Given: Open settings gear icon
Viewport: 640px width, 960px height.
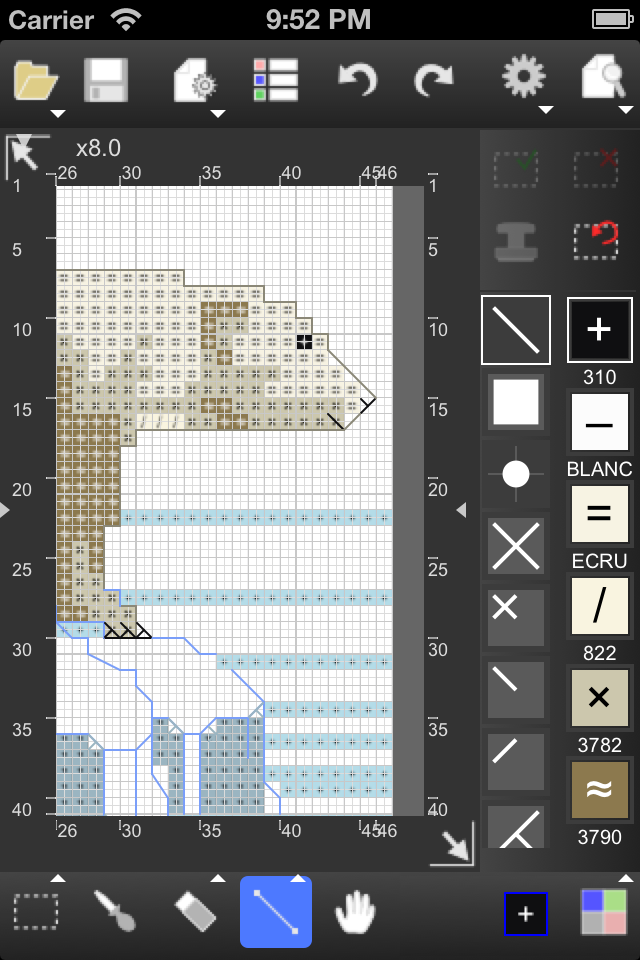Looking at the screenshot, I should tap(523, 77).
